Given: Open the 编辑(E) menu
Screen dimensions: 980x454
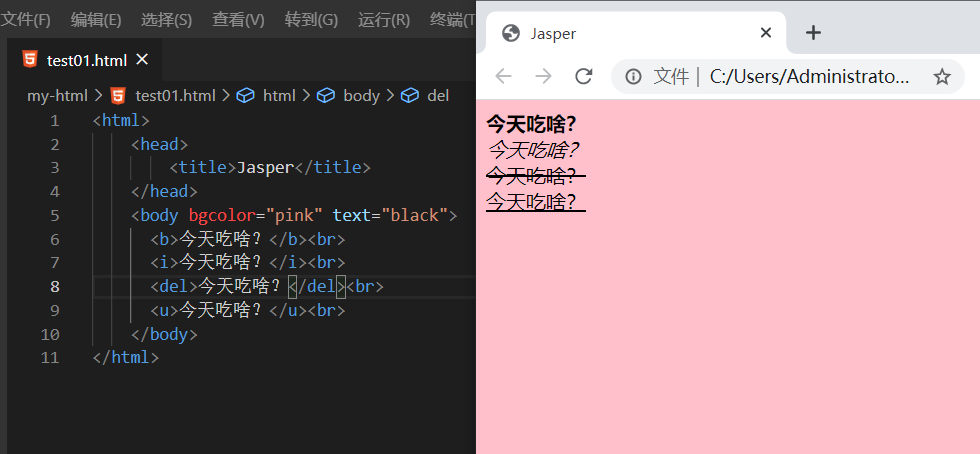Looking at the screenshot, I should [96, 19].
